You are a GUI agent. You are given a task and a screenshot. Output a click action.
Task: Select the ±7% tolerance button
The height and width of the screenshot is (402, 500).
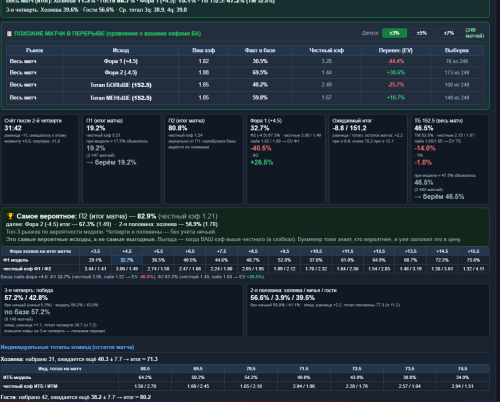tap(449, 33)
